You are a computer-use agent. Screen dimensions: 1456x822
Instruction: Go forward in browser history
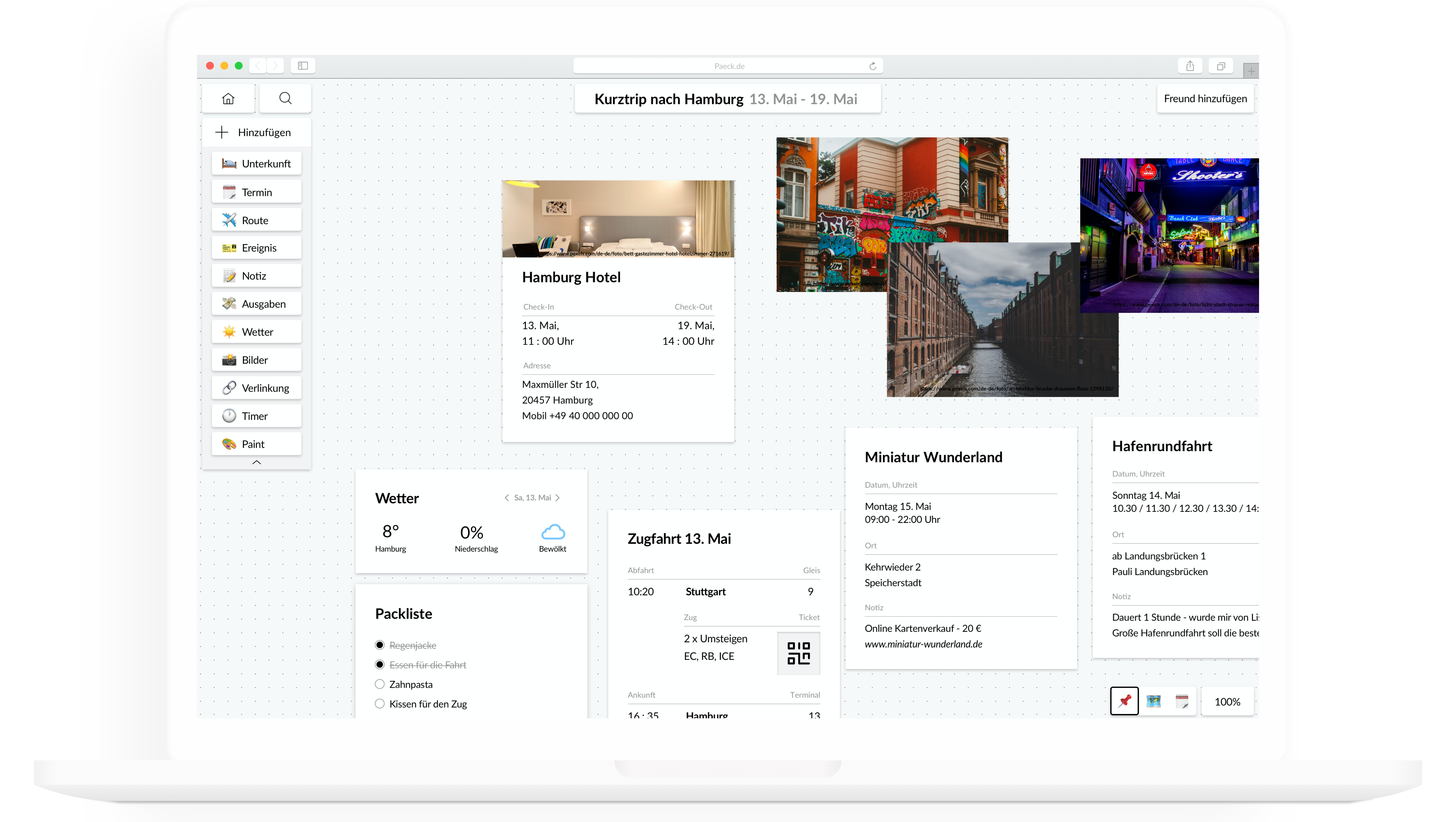point(275,66)
